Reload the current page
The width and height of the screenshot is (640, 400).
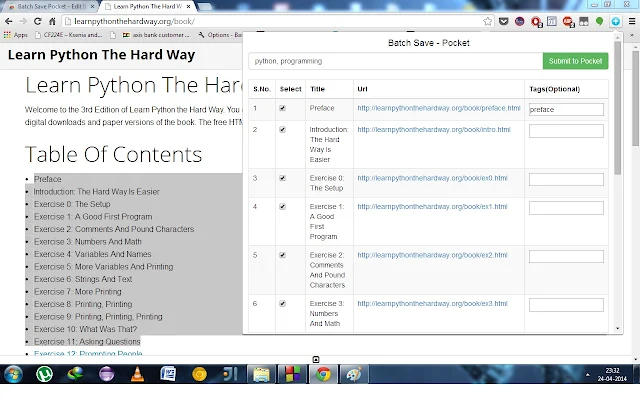coord(38,21)
